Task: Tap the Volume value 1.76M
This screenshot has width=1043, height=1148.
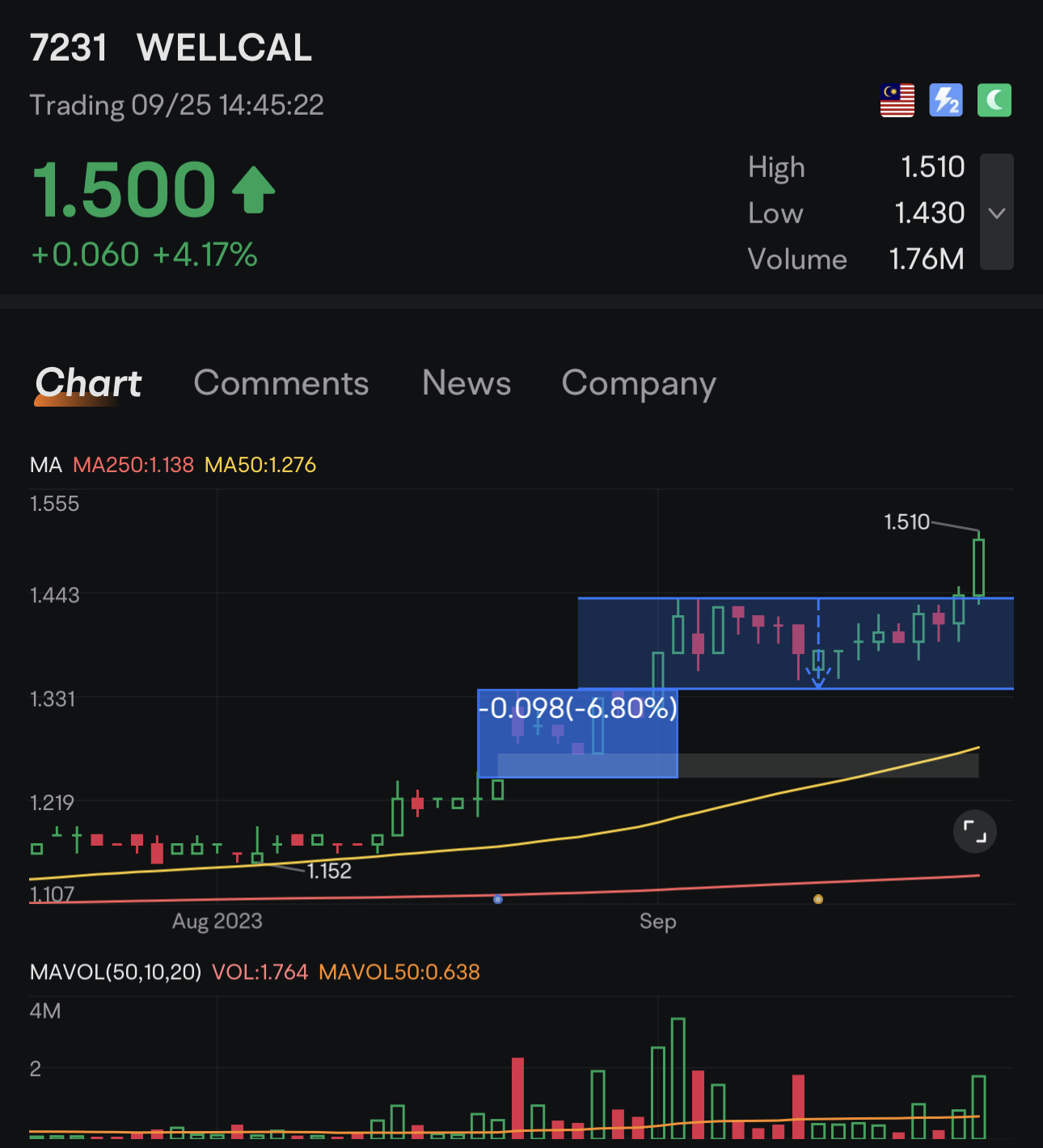Action: pyautogui.click(x=927, y=260)
